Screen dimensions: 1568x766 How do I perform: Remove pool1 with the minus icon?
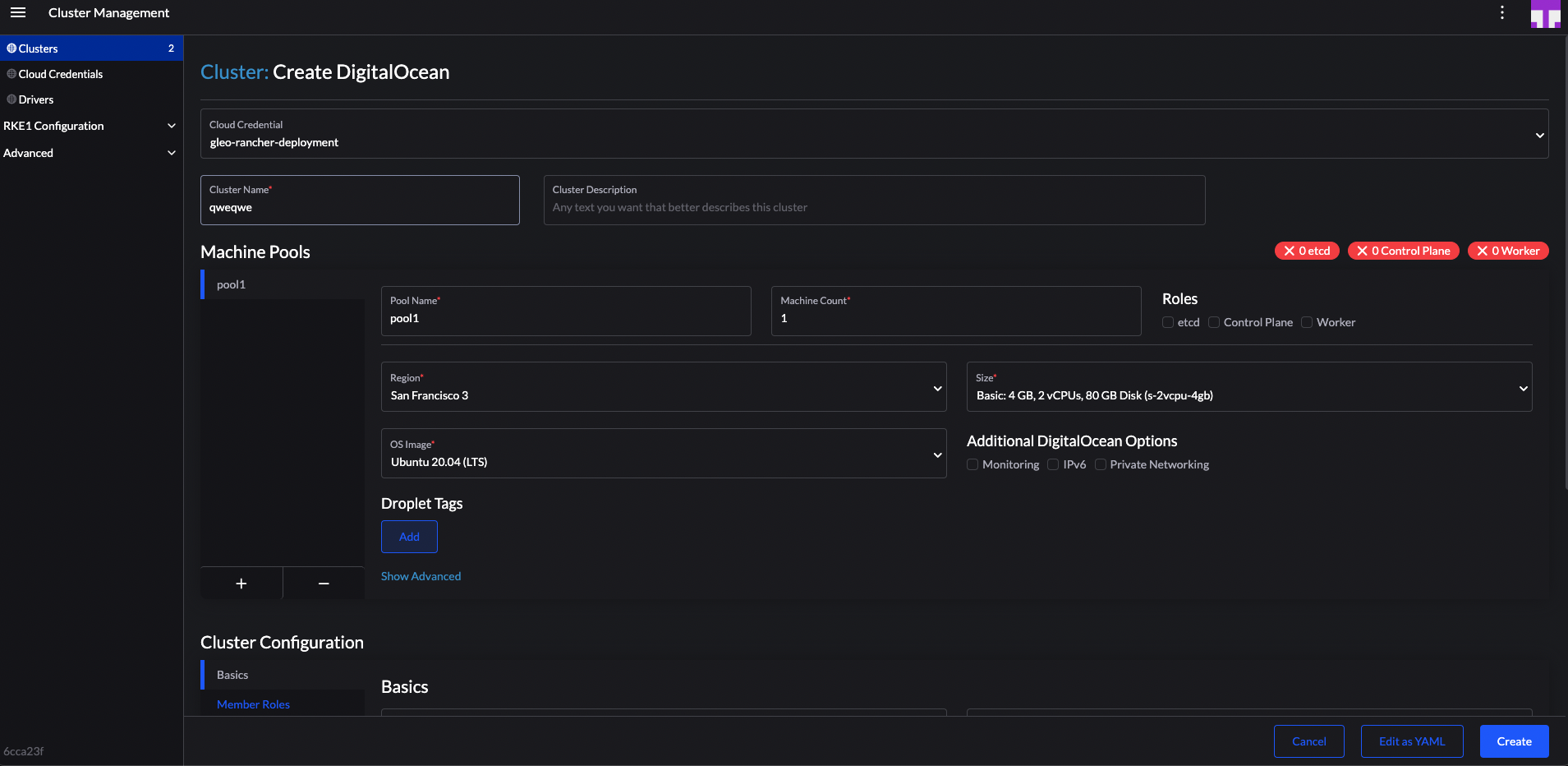pyautogui.click(x=323, y=583)
